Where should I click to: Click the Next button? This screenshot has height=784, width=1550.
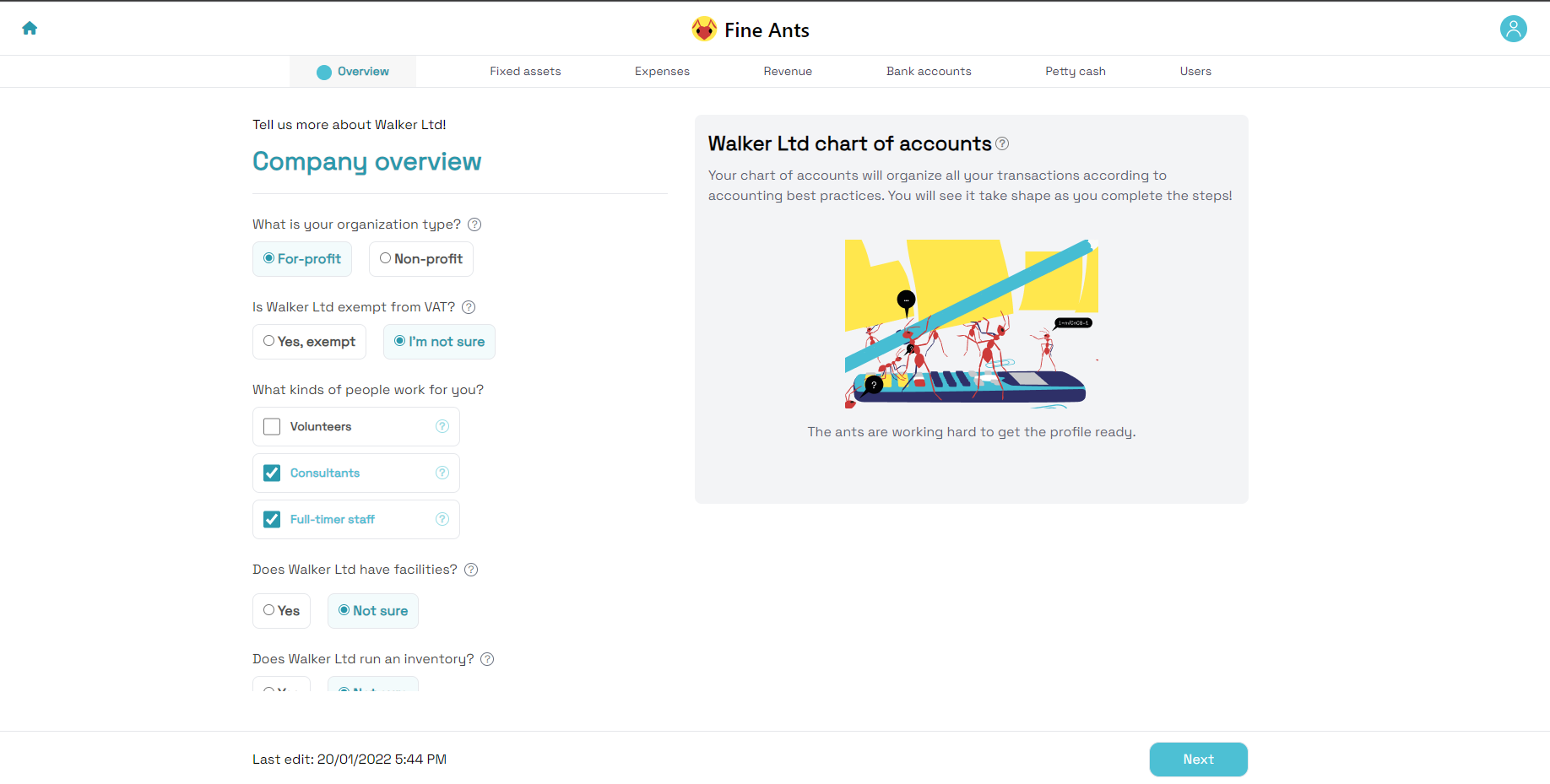1197,760
